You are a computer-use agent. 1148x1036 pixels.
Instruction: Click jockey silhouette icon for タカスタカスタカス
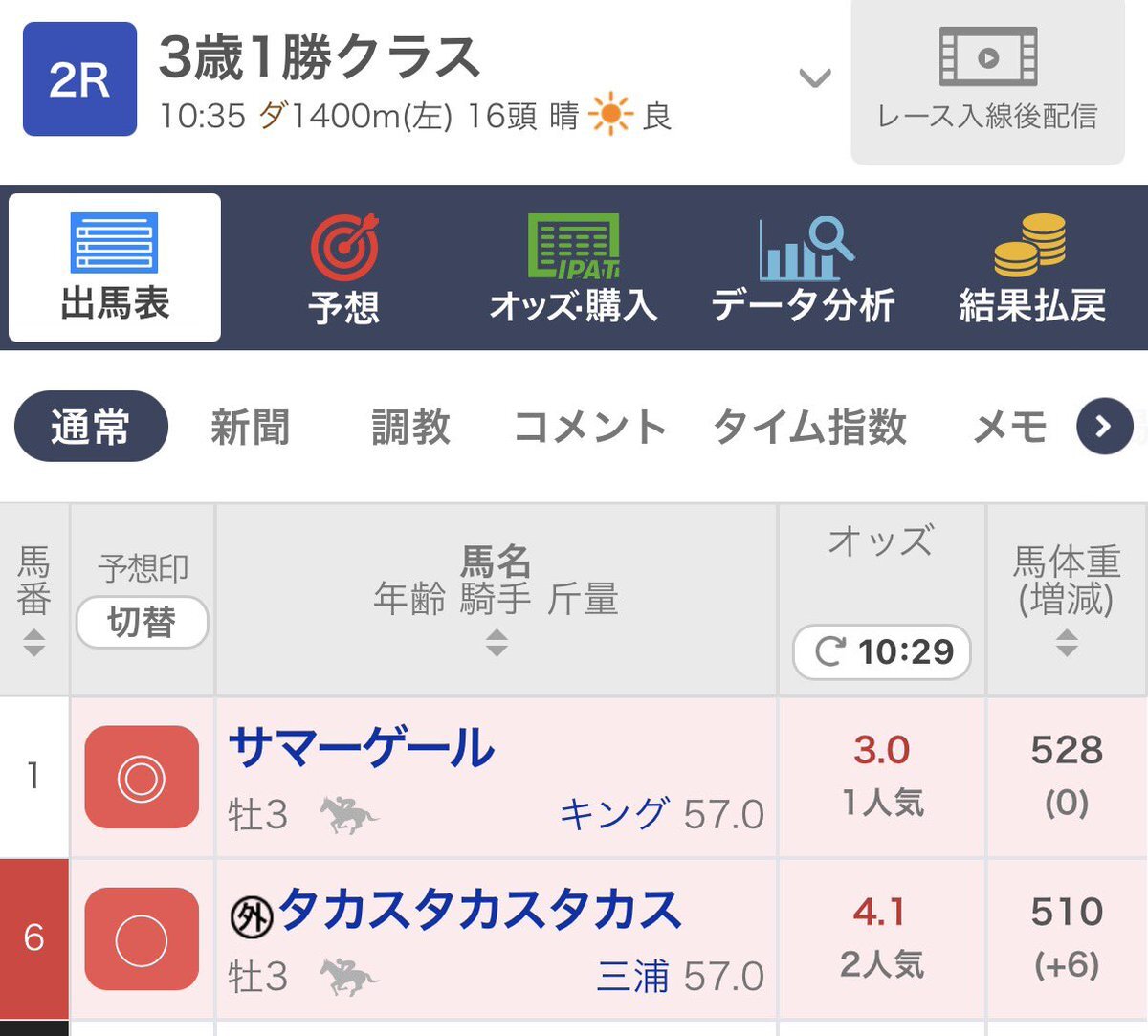tap(348, 976)
